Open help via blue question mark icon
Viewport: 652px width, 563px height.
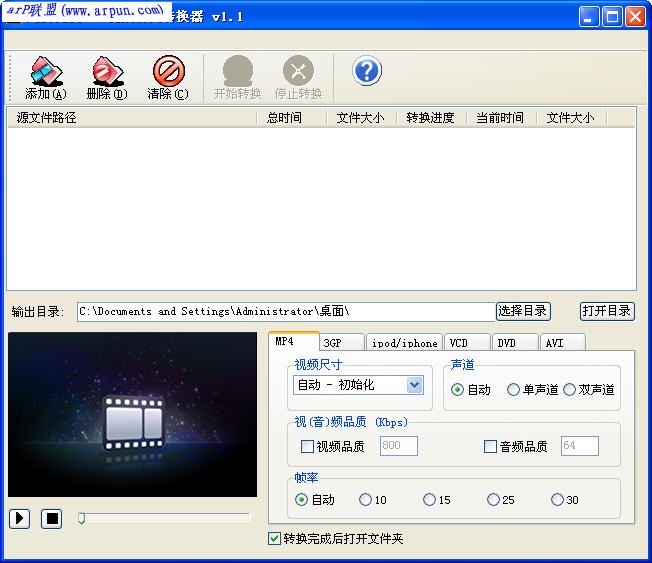pyautogui.click(x=367, y=71)
